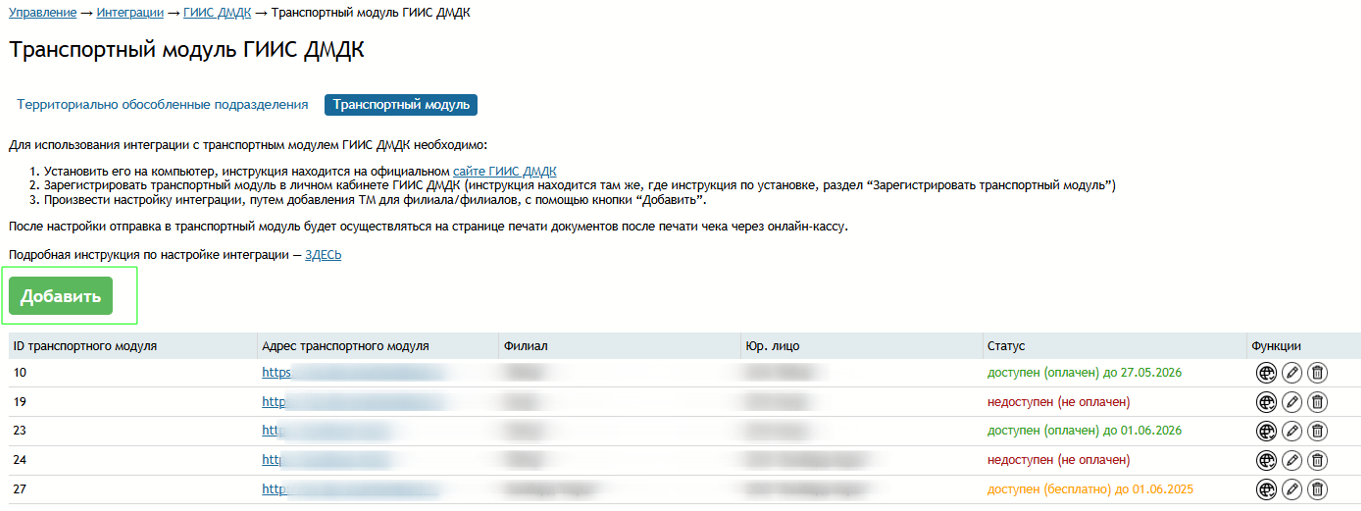Open the ЗДЕСЬ instruction link
The image size is (1361, 511).
click(323, 255)
